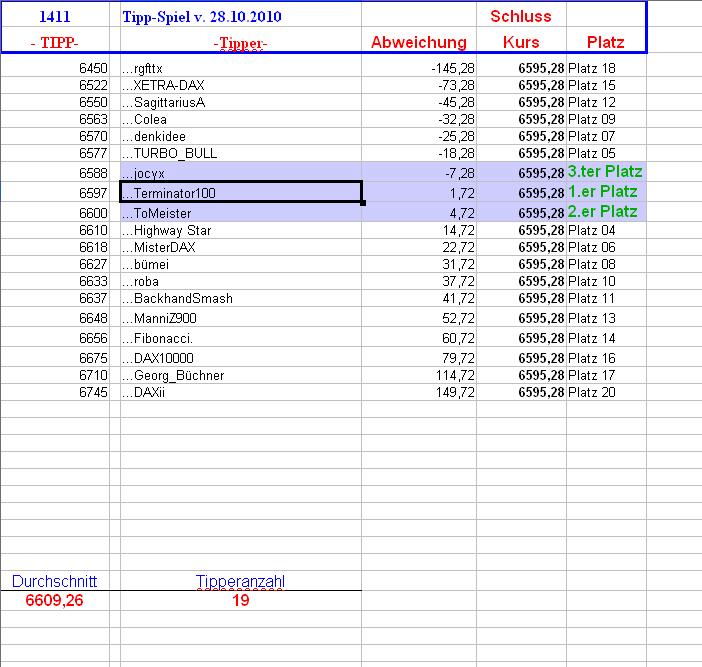
Task: Select the 'Platz 04' cell
Action: pos(591,230)
